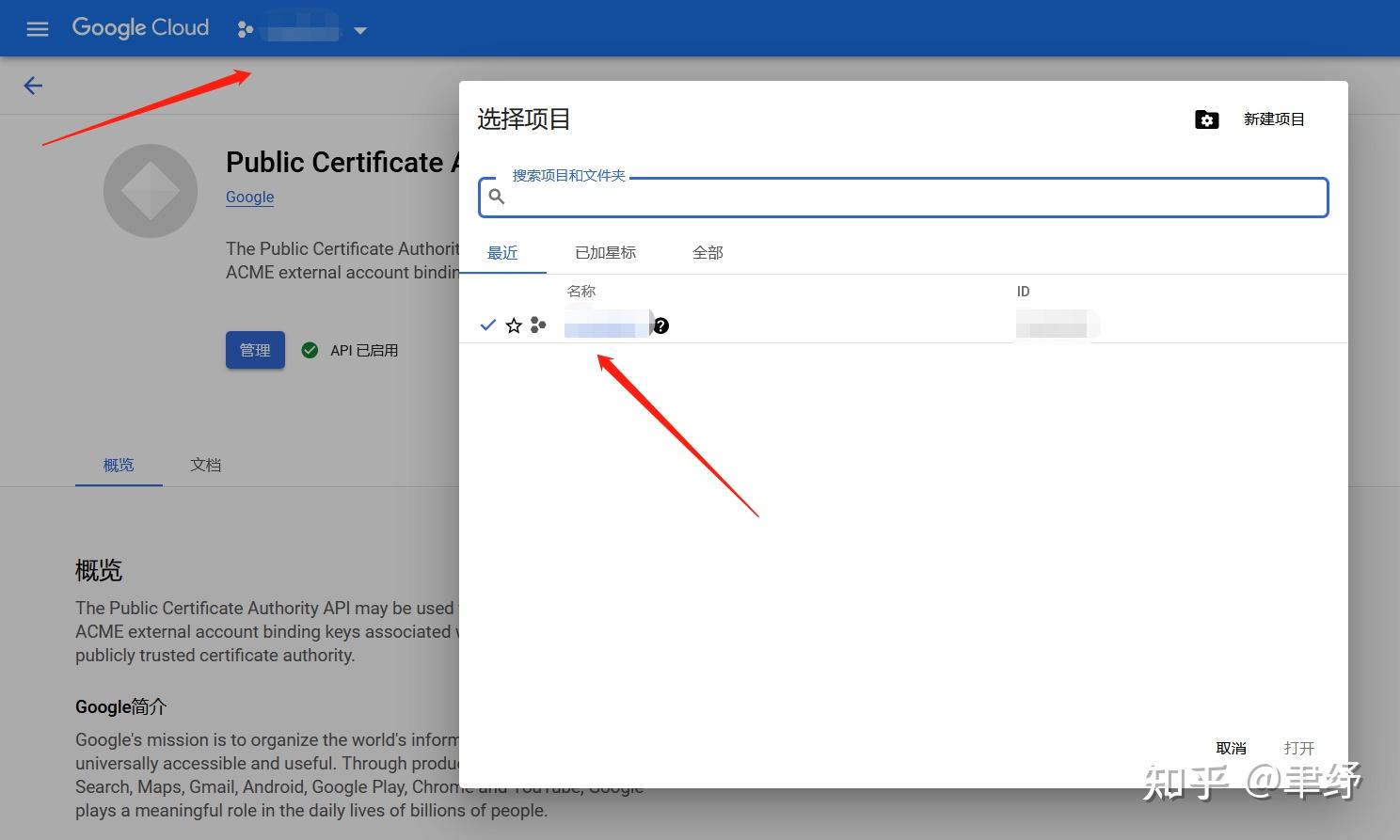Expand the project selector dropdown arrow
This screenshot has width=1400, height=840.
click(x=359, y=31)
